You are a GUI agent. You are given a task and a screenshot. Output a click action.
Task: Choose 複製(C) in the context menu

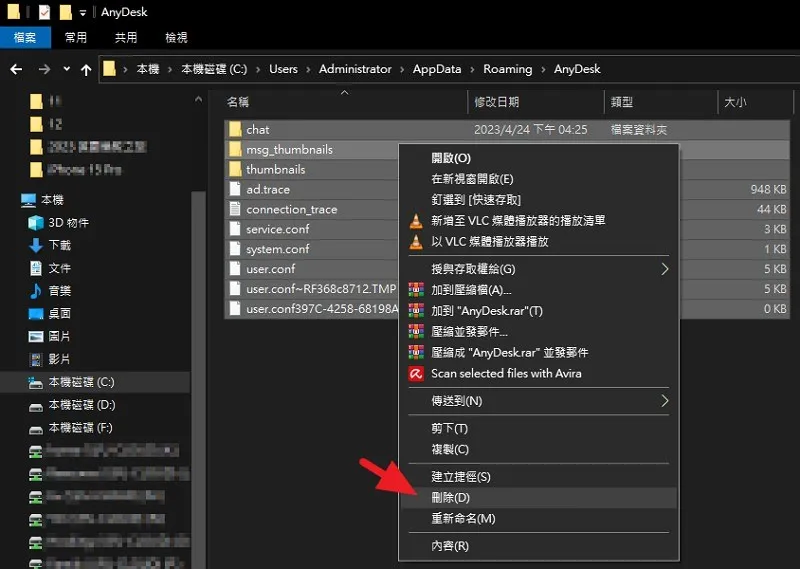click(539, 450)
